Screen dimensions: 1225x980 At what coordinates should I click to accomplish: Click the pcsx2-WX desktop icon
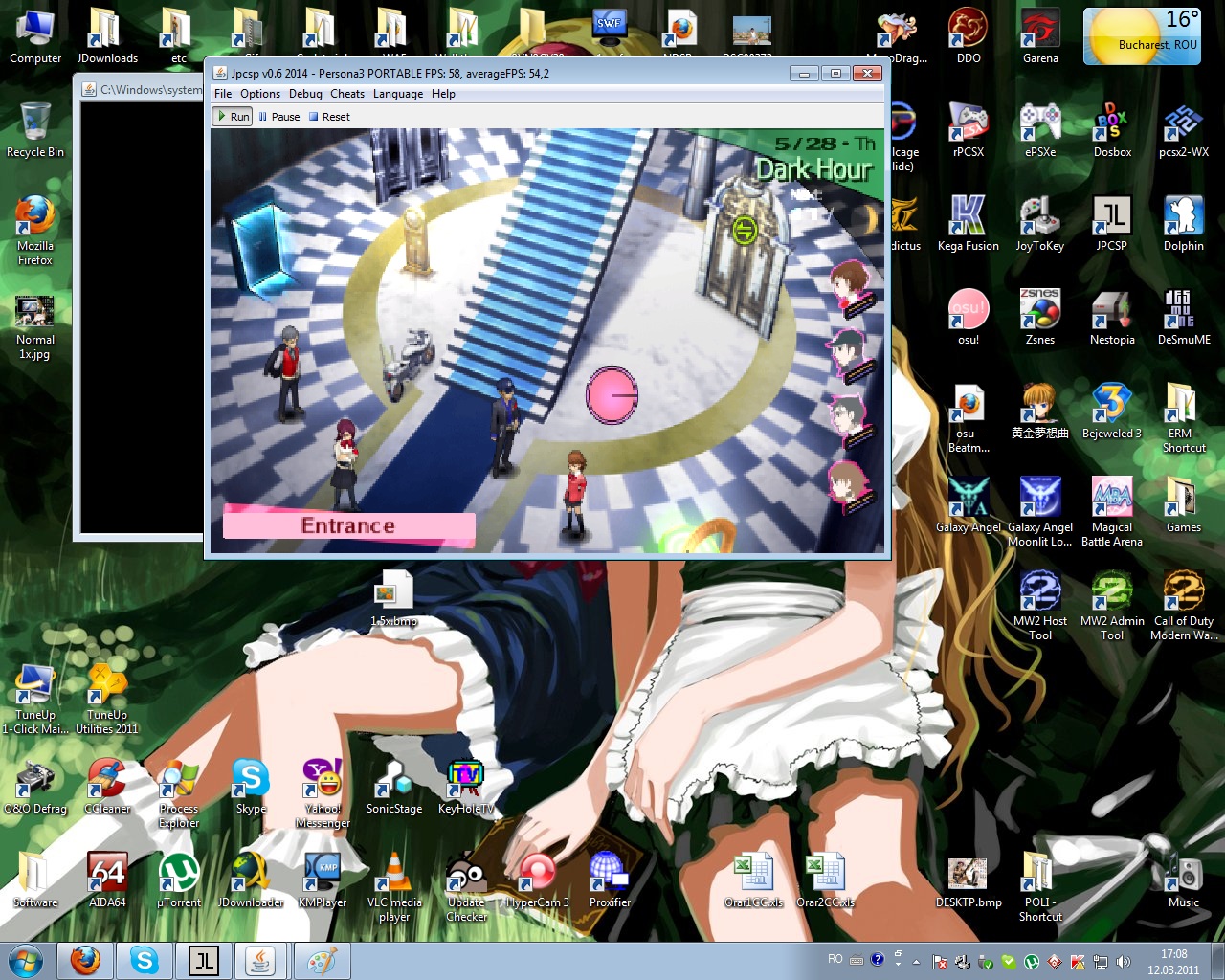(x=1183, y=124)
